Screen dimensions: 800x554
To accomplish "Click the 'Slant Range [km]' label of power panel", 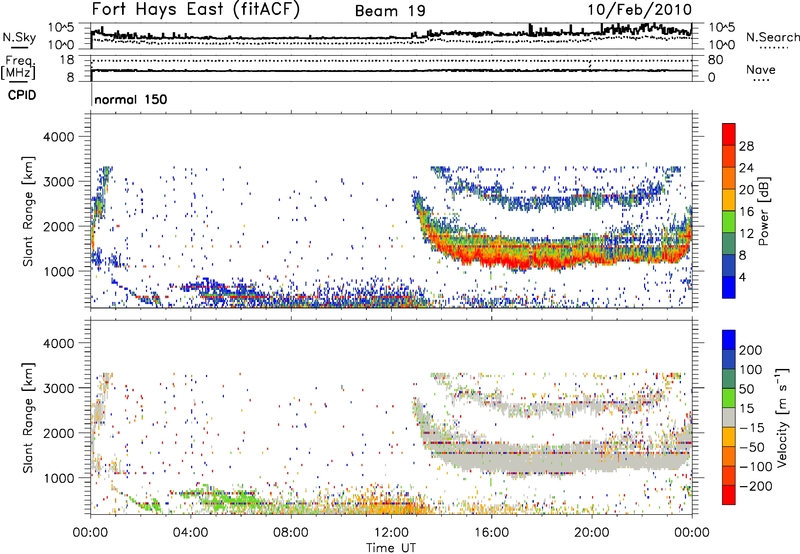I will [29, 211].
